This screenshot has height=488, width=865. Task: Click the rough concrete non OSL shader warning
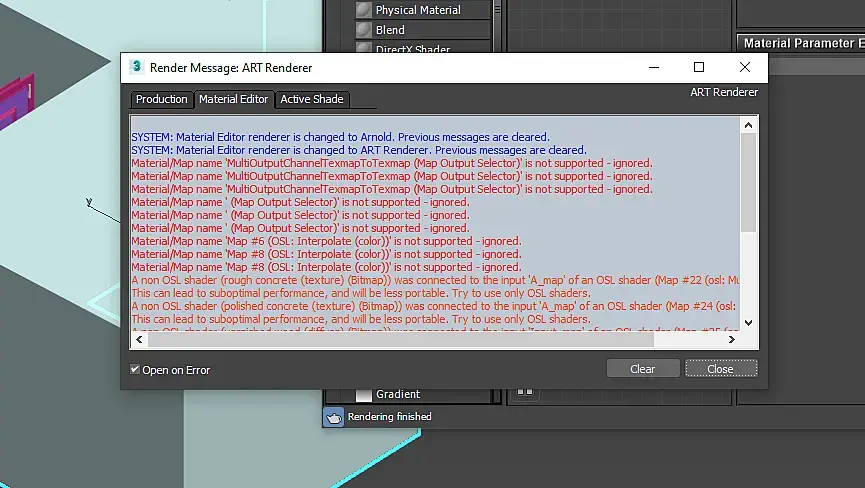pyautogui.click(x=435, y=280)
